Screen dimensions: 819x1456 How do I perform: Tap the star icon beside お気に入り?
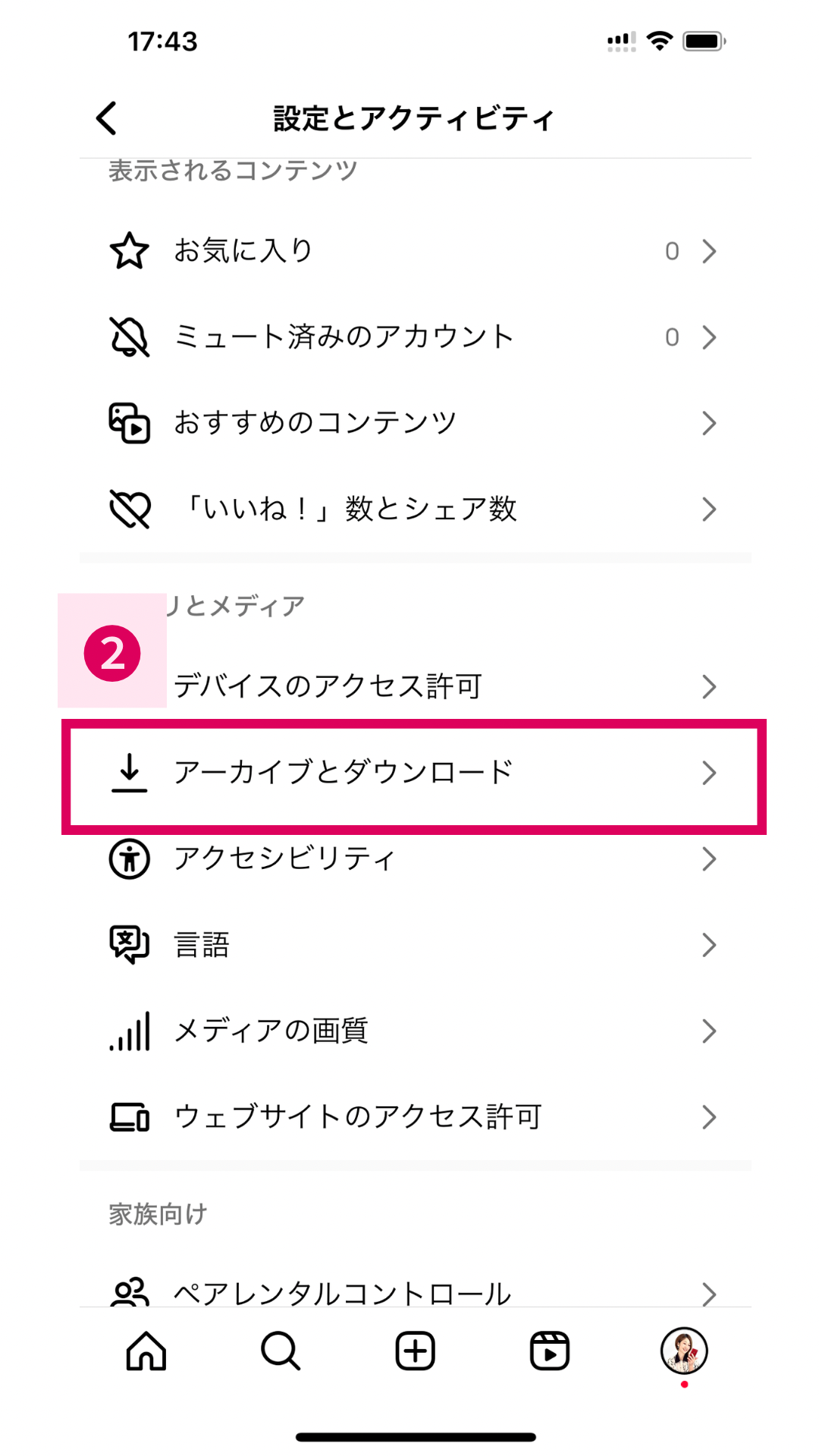click(x=130, y=251)
